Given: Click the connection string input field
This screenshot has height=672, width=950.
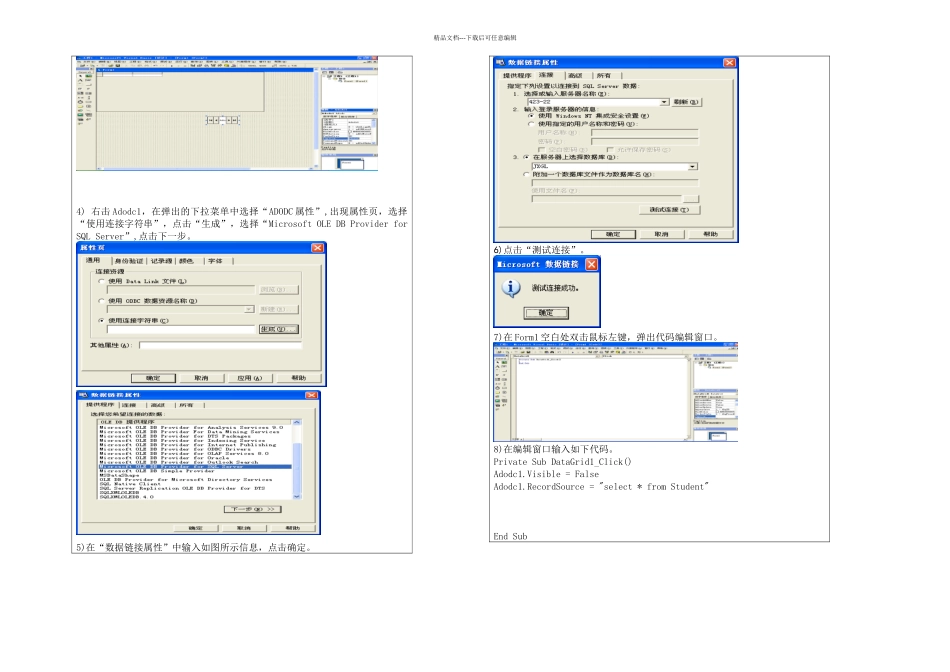Looking at the screenshot, I should coord(181,329).
